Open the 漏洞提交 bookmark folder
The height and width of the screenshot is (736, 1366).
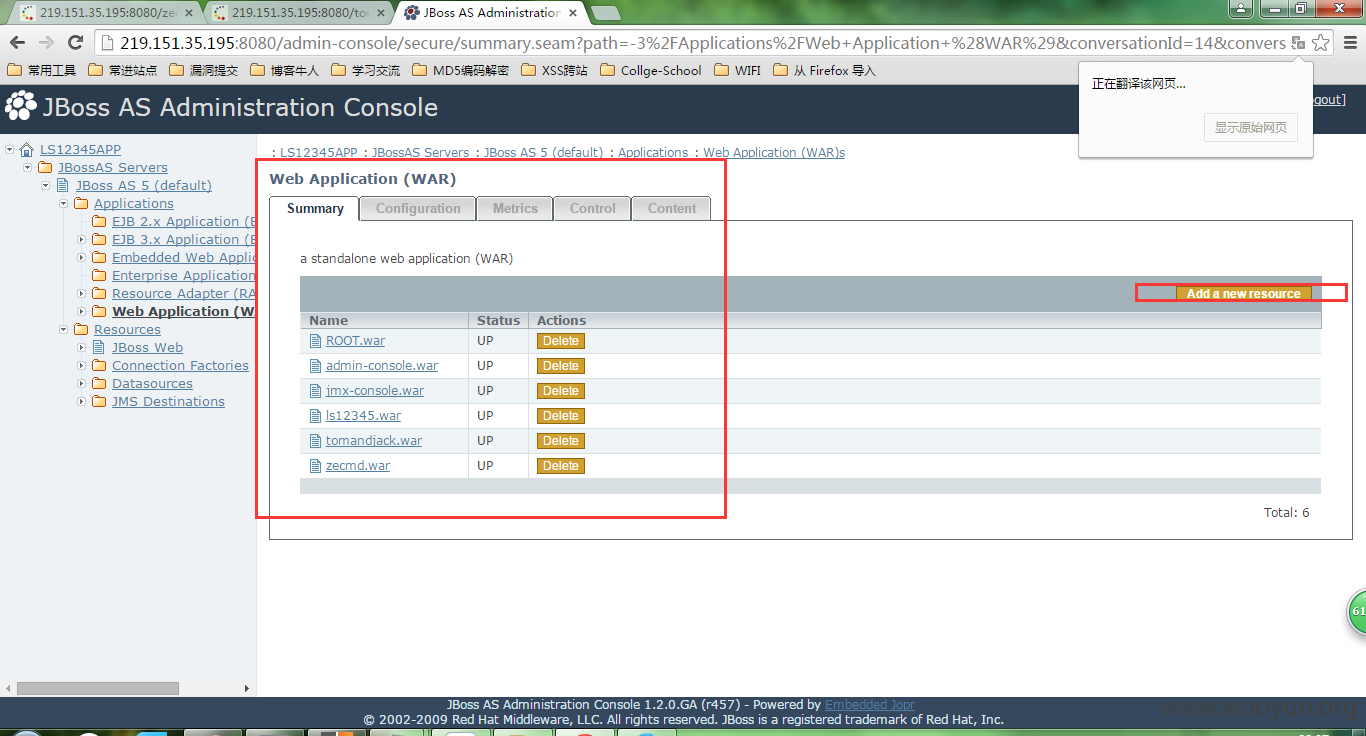tap(204, 71)
